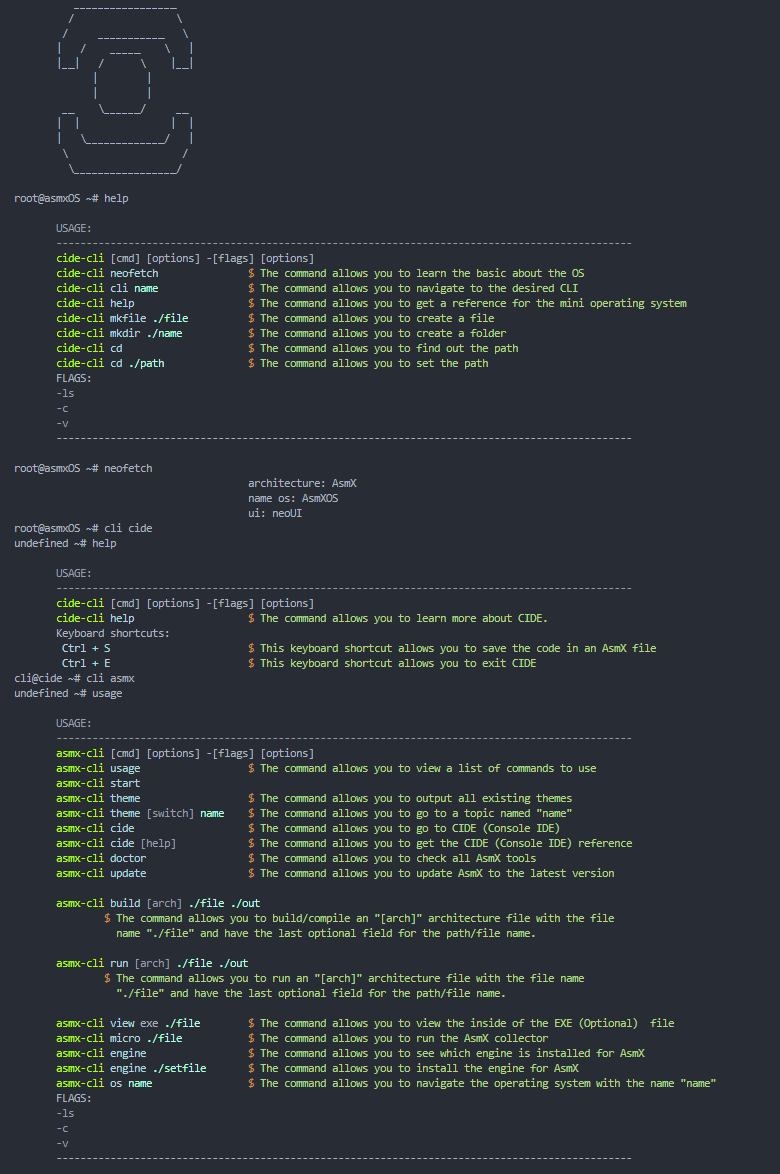The image size is (780, 1174).
Task: Select 'cide-cli mkdir ./name' command text
Action: click(x=119, y=333)
